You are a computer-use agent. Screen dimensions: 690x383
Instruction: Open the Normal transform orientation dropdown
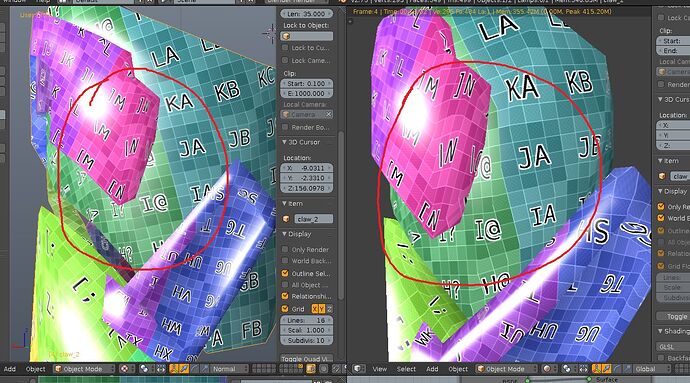pos(229,369)
